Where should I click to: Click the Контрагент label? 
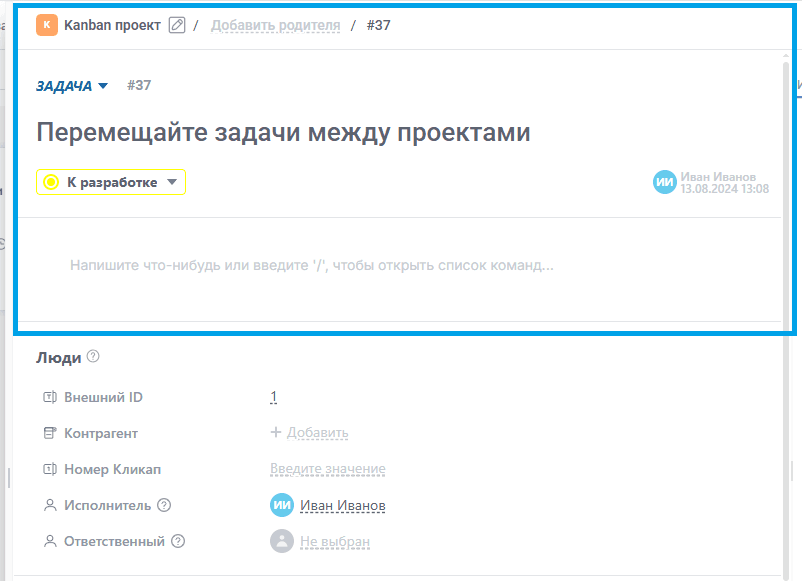tap(101, 434)
